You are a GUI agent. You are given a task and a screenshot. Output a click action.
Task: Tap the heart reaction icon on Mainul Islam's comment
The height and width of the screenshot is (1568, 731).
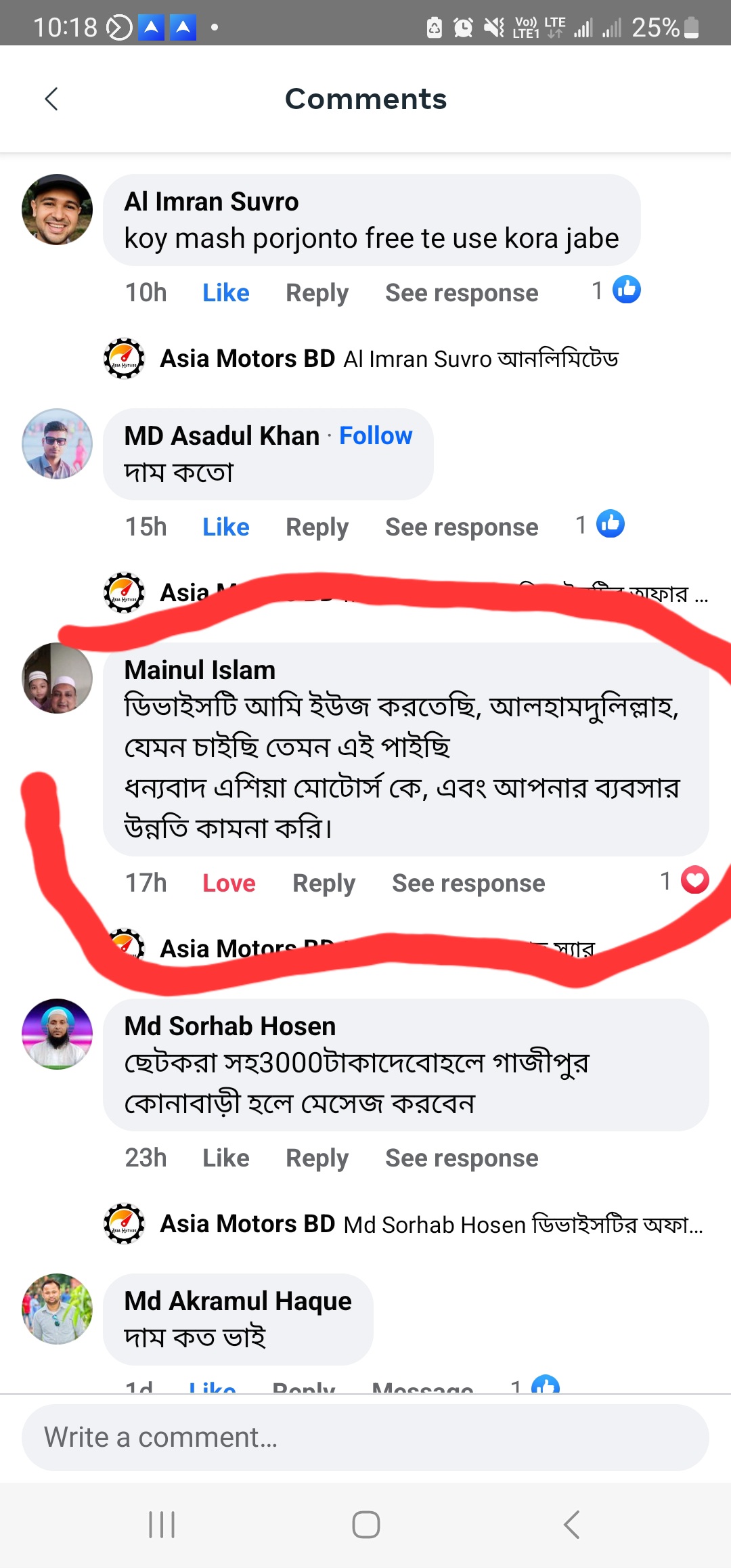click(x=695, y=880)
